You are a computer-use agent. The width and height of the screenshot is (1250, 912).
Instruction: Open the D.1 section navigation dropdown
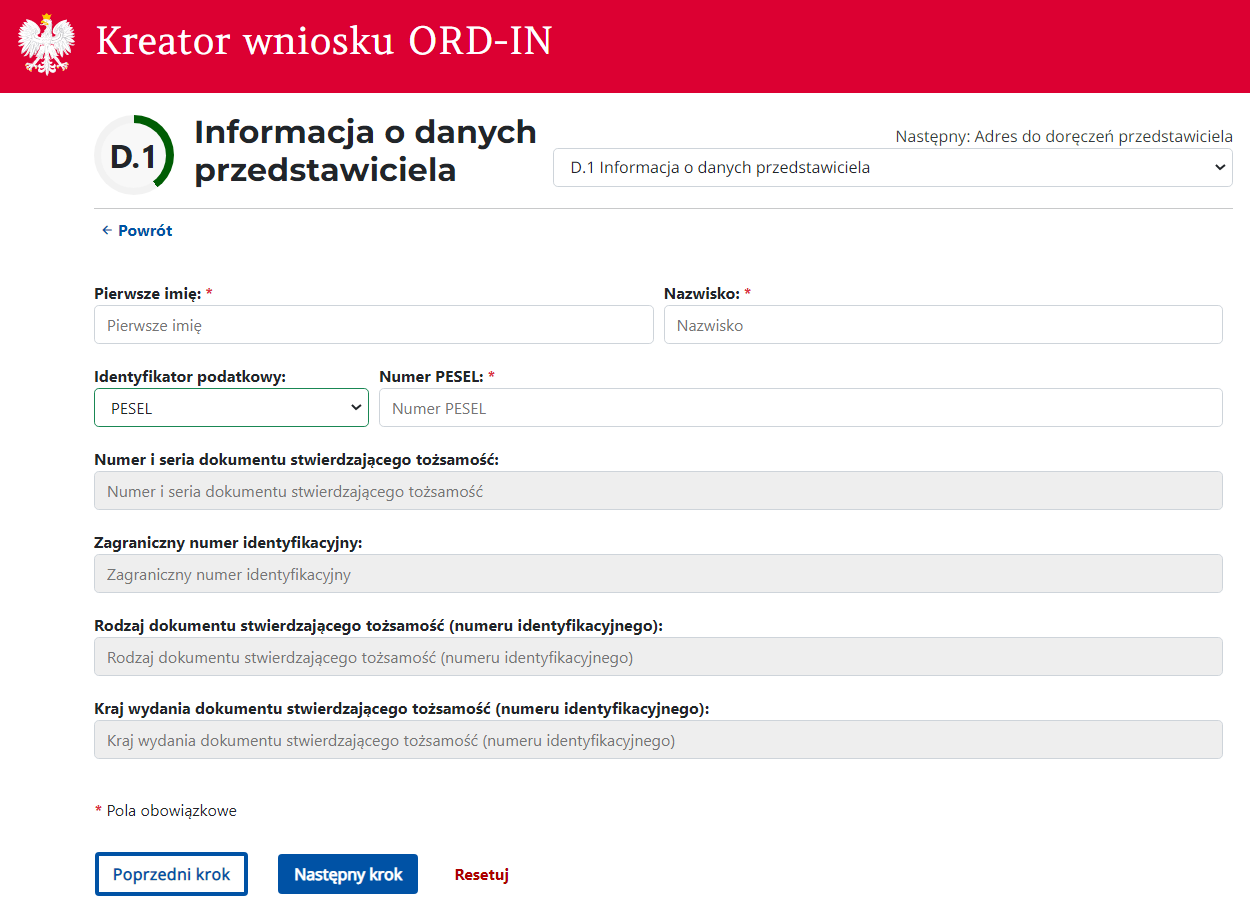892,168
